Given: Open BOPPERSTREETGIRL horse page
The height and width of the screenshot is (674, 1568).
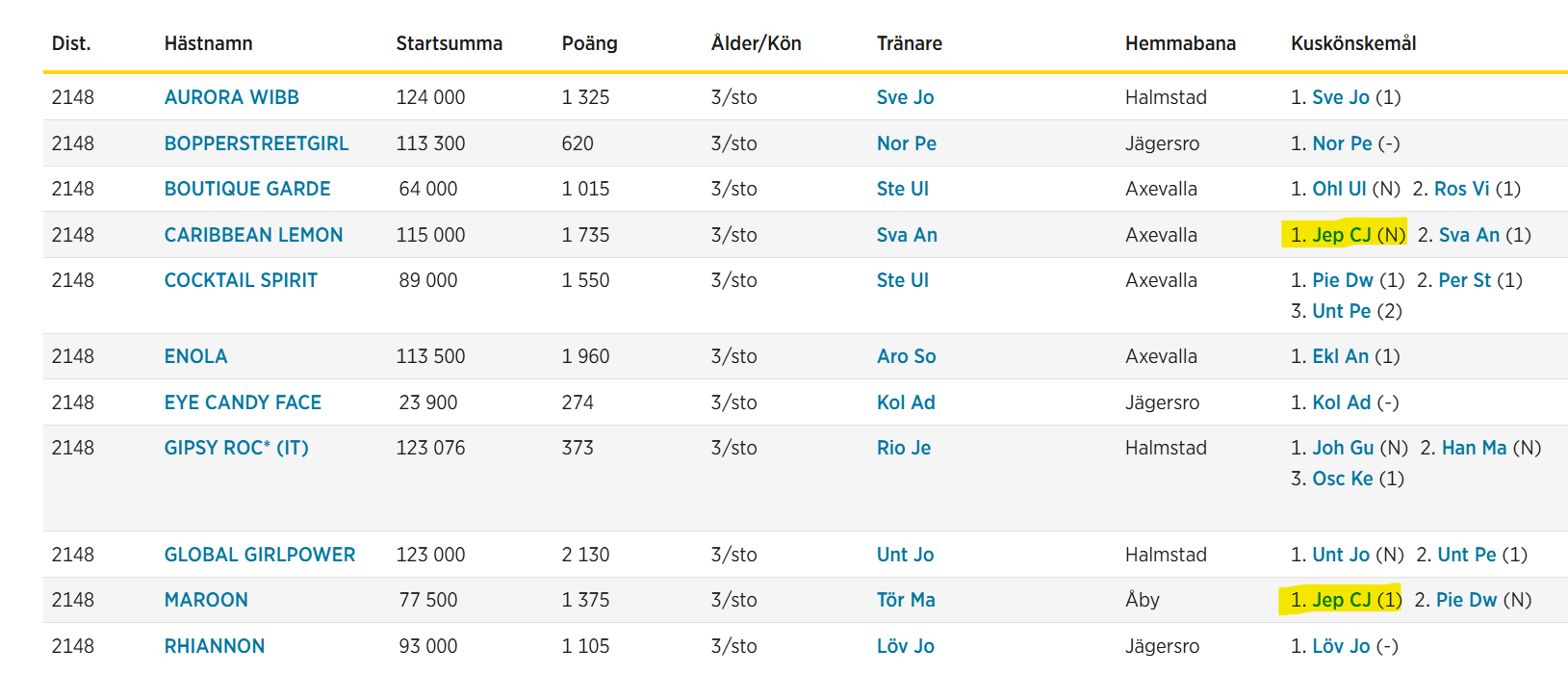Looking at the screenshot, I should click(x=256, y=143).
